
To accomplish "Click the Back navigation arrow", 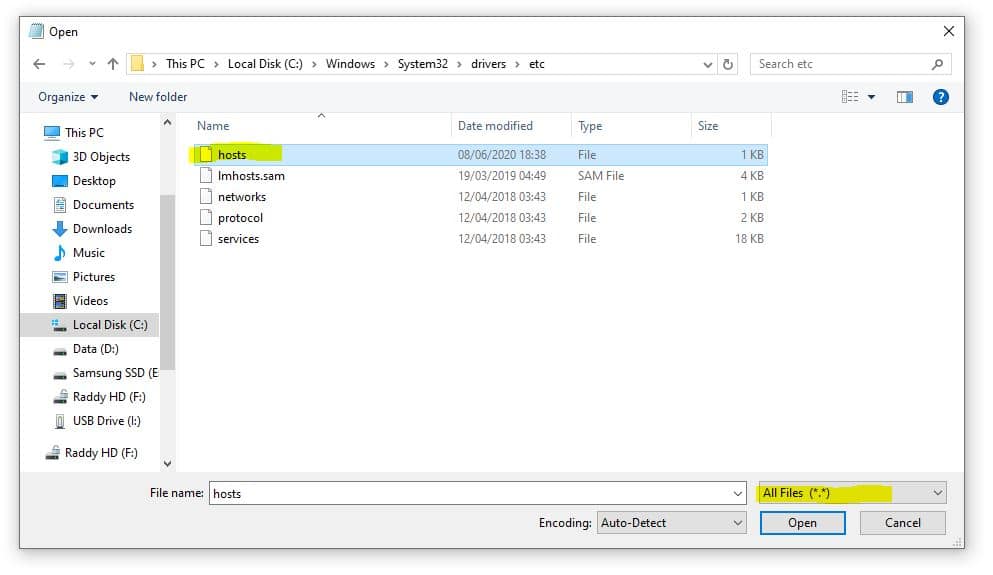I will [x=39, y=64].
